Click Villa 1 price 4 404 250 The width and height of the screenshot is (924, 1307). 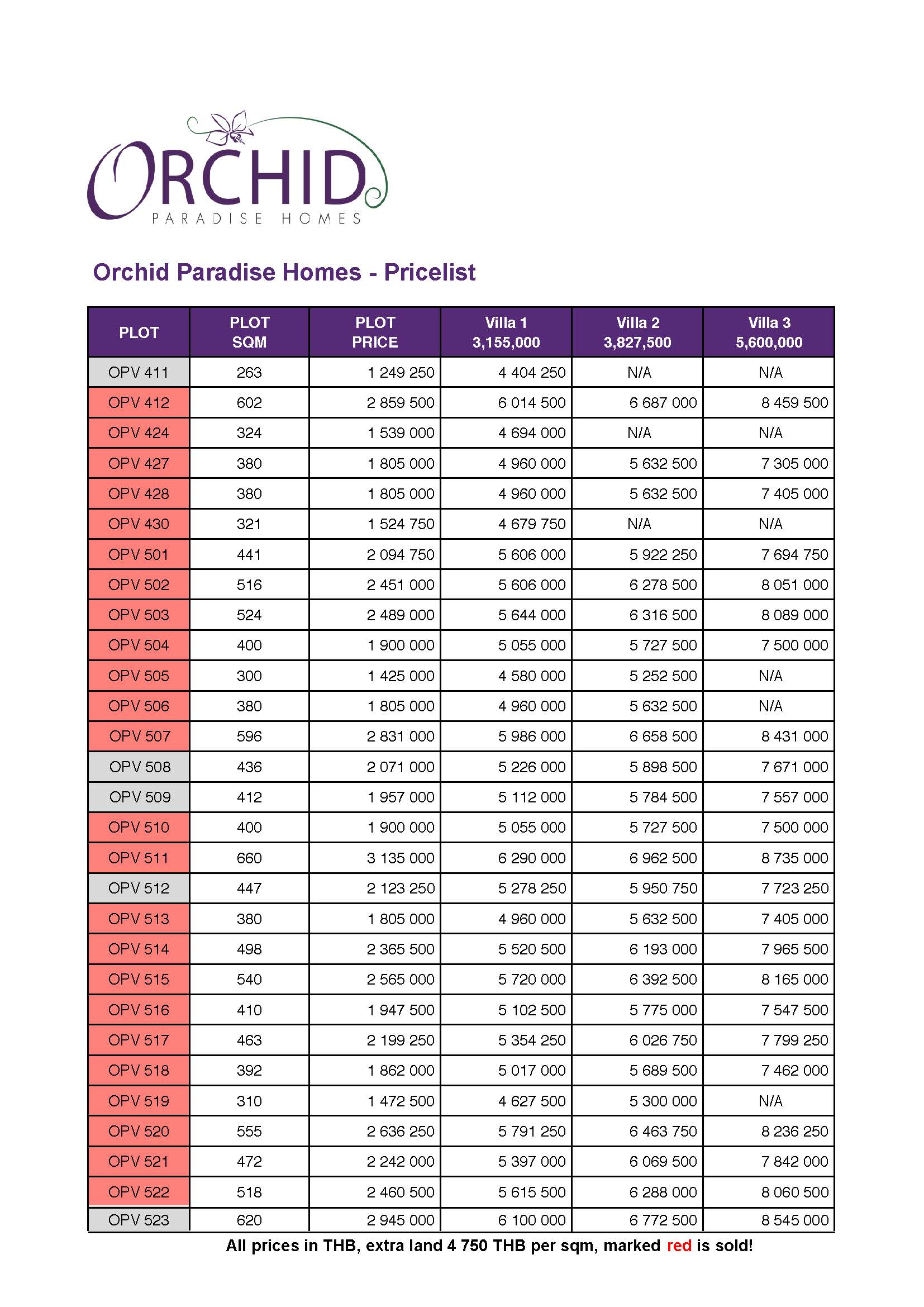532,372
